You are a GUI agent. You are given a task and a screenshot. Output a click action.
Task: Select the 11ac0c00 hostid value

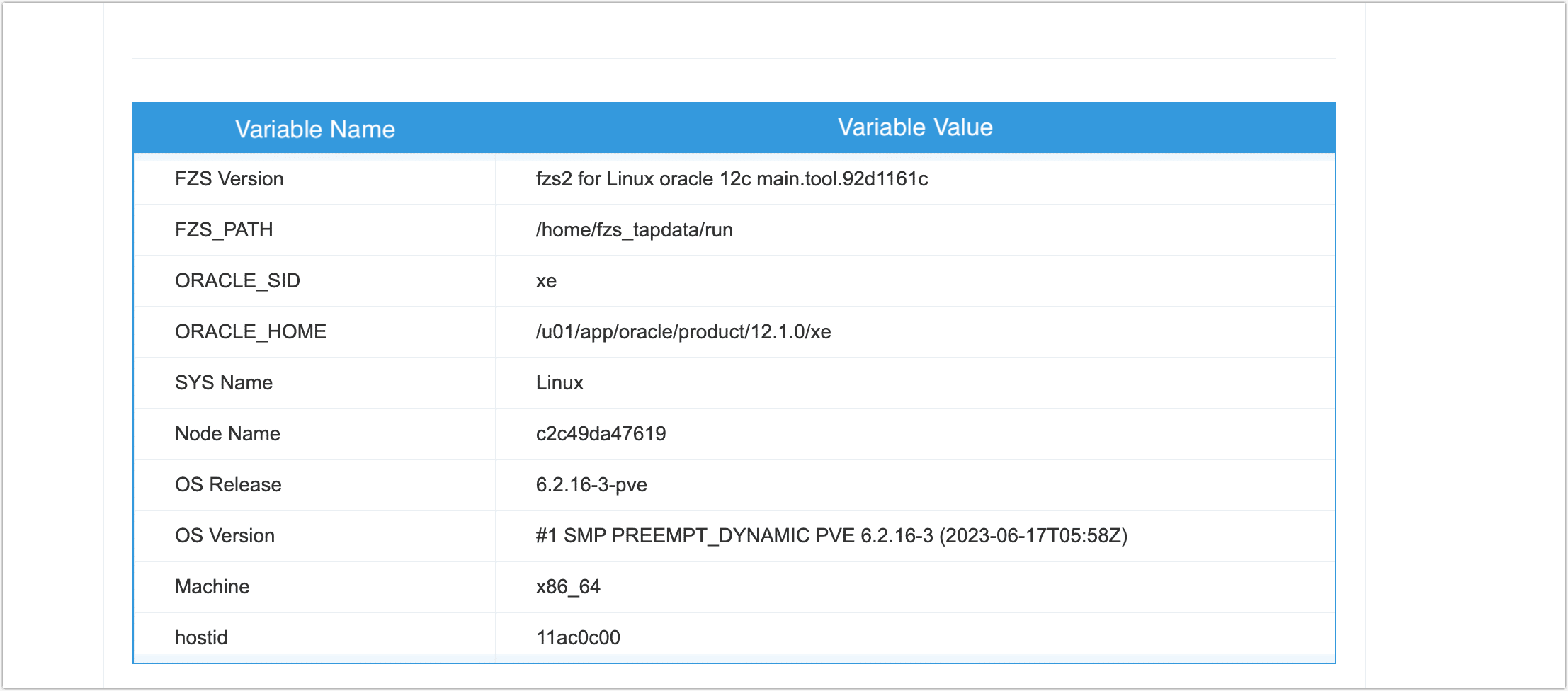[579, 638]
